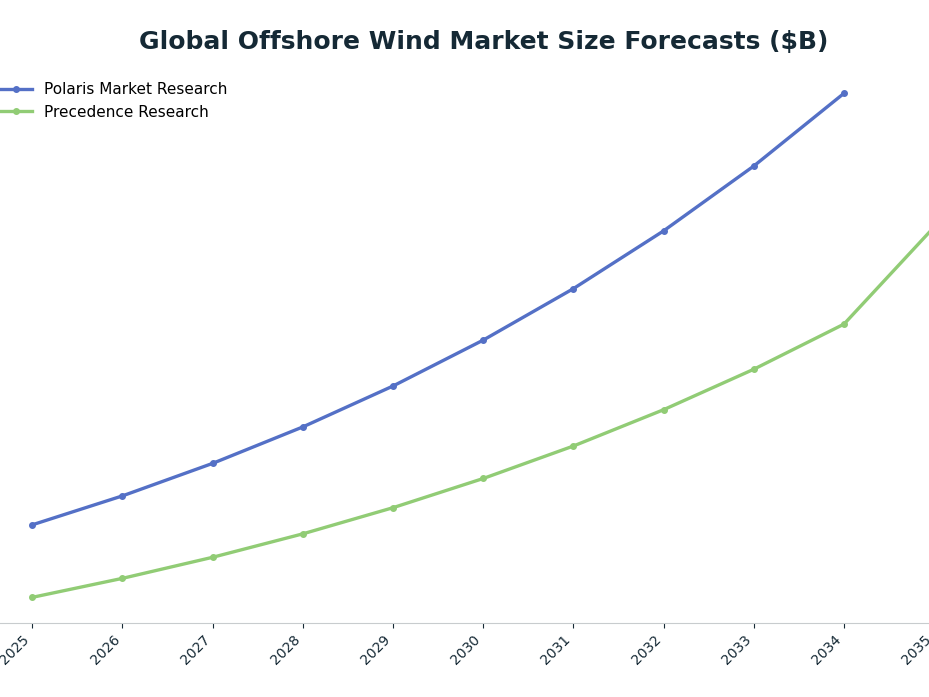Viewport: 929px width, 697px height.
Task: Select Polaris data point for 2033
Action: tap(754, 167)
